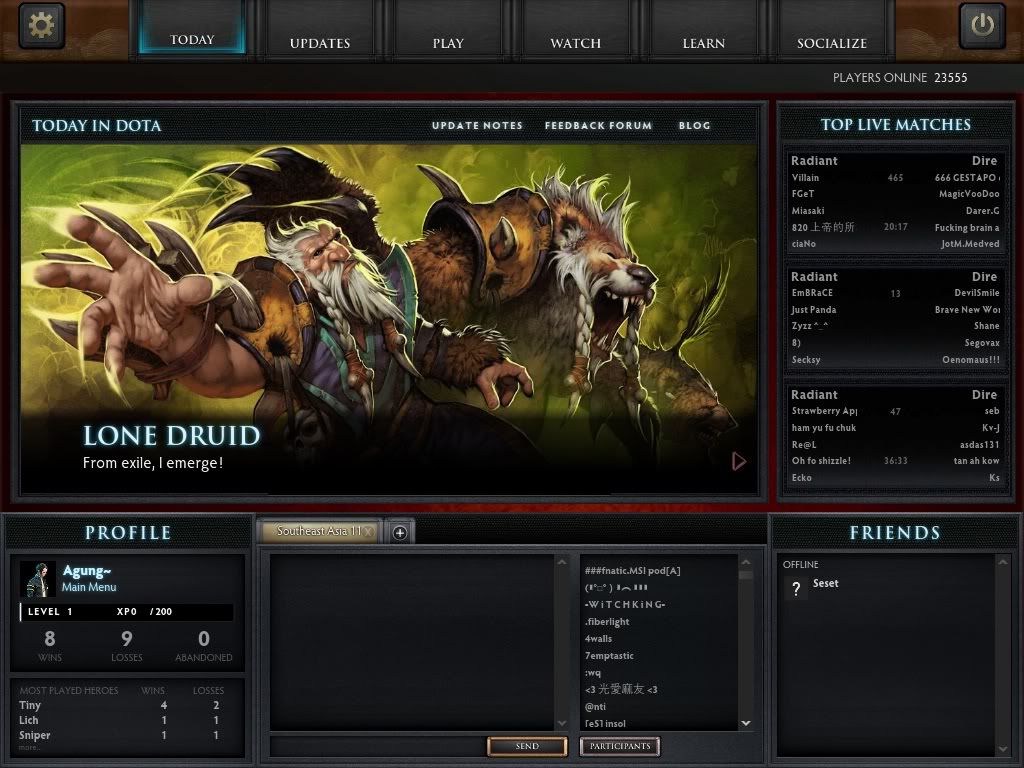Click the Level 1 XP bar
This screenshot has width=1024, height=768.
pyautogui.click(x=127, y=612)
